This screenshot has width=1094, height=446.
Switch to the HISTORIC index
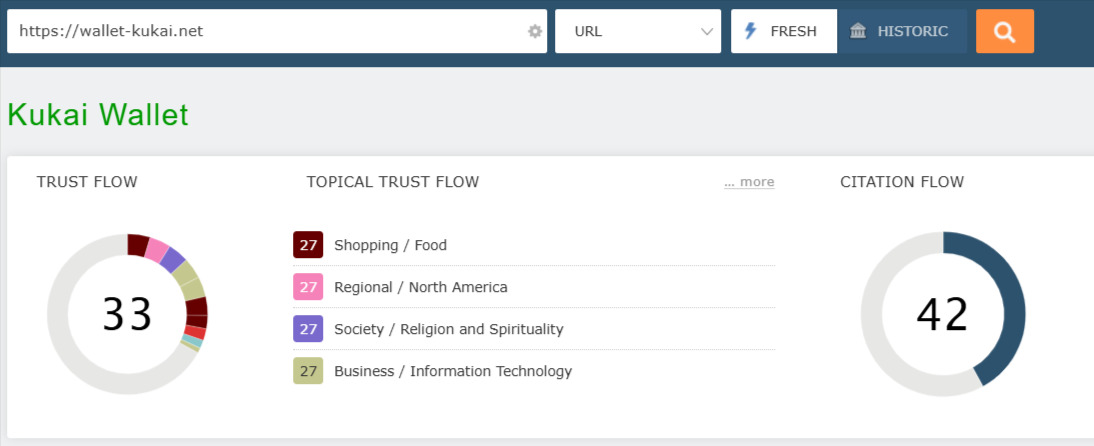click(x=902, y=31)
